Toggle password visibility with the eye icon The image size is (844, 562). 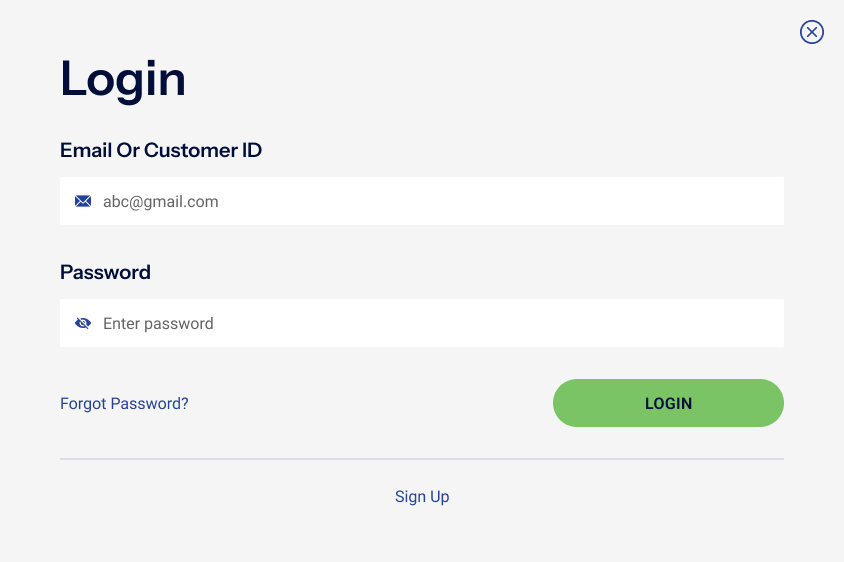83,324
